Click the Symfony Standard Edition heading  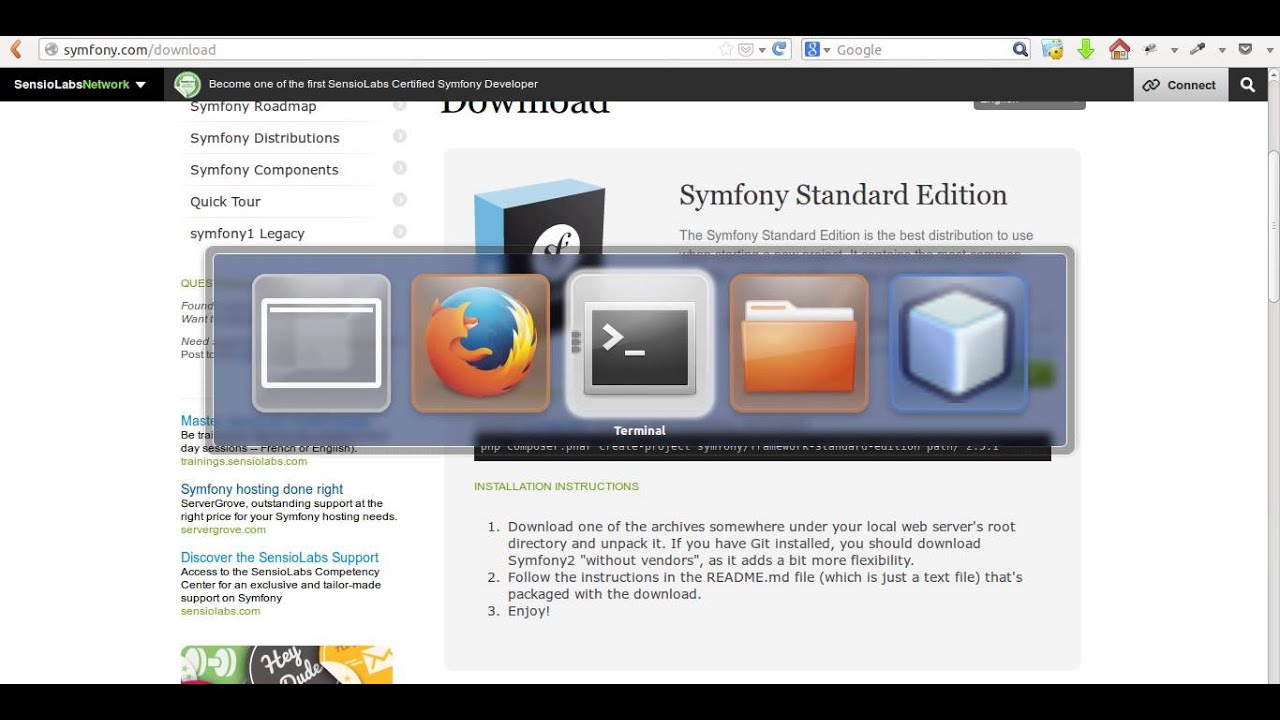coord(843,195)
